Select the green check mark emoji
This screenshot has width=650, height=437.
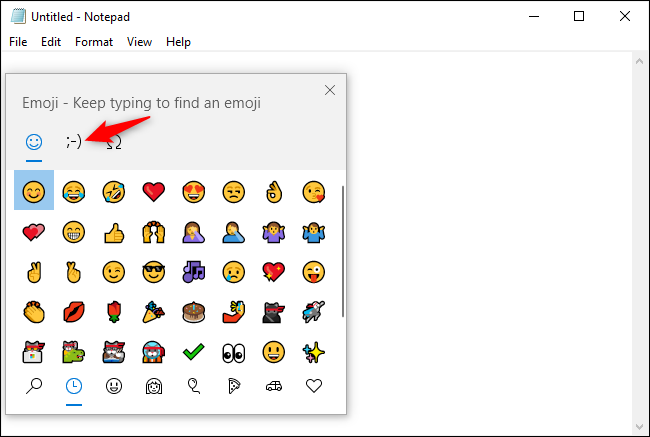click(191, 352)
